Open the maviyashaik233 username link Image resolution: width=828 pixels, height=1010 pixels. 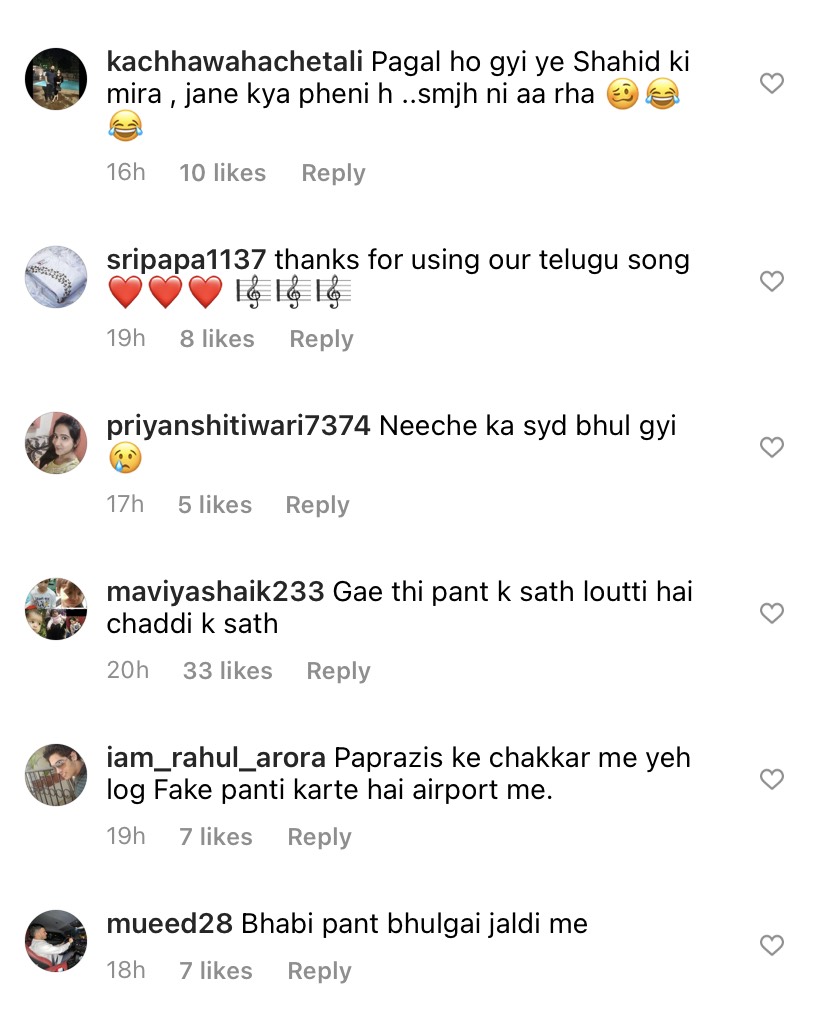pyautogui.click(x=215, y=592)
